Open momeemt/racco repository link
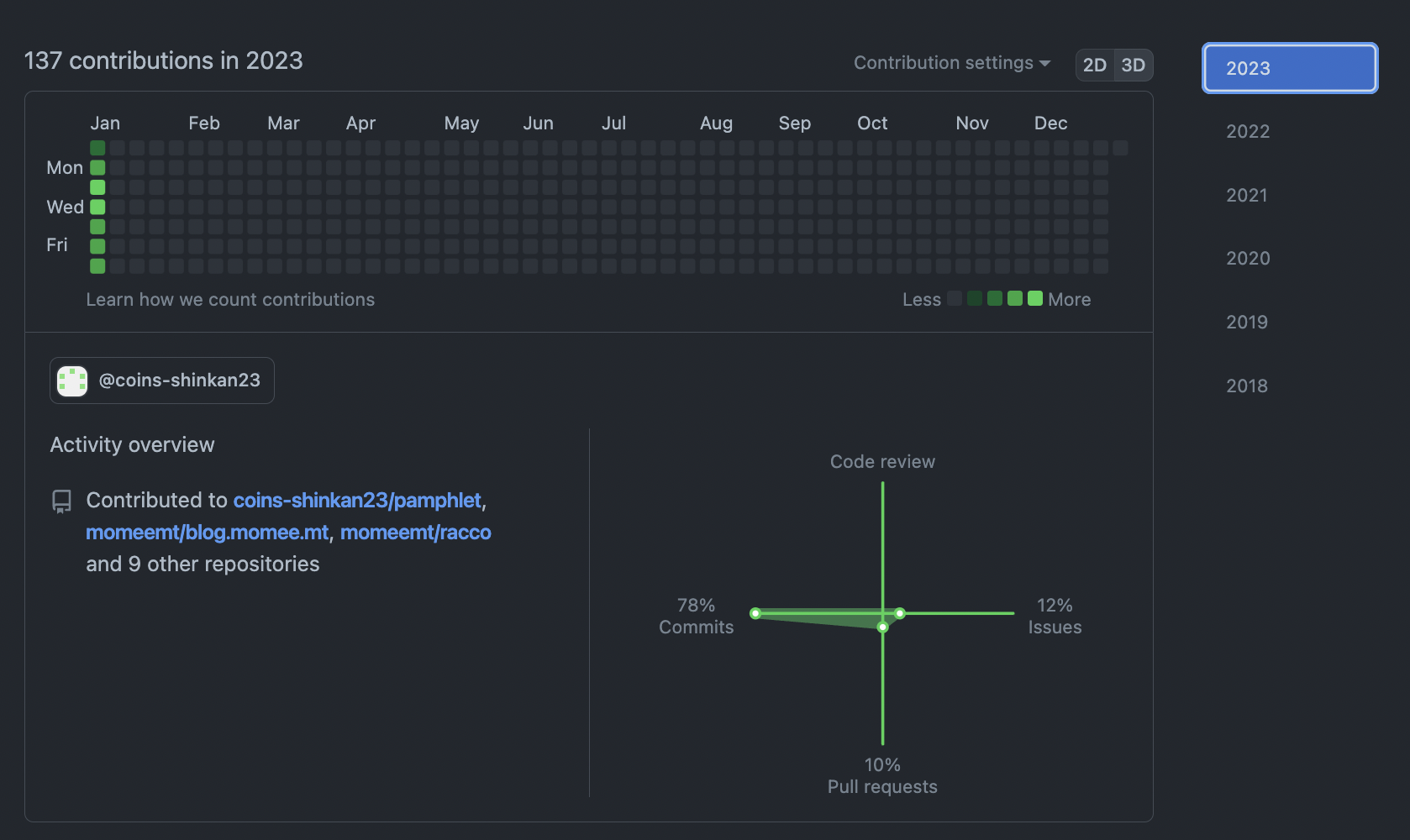 point(416,533)
